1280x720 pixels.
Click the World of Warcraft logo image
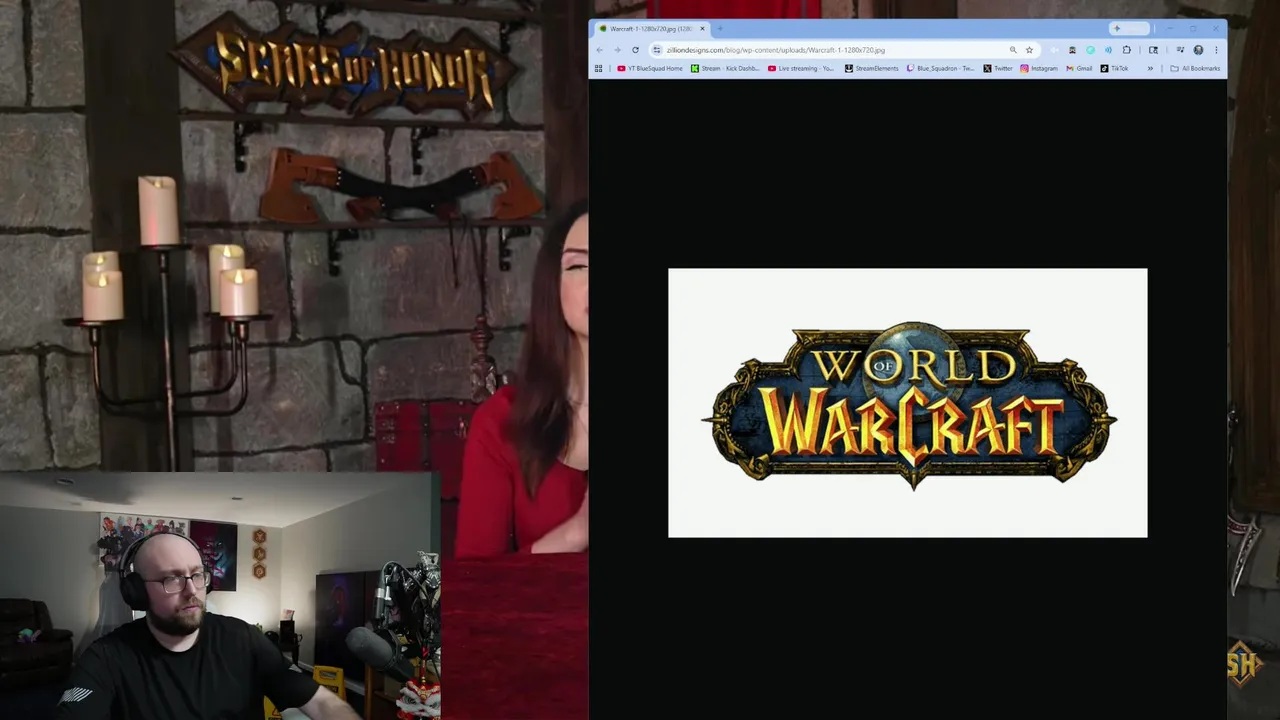point(908,403)
